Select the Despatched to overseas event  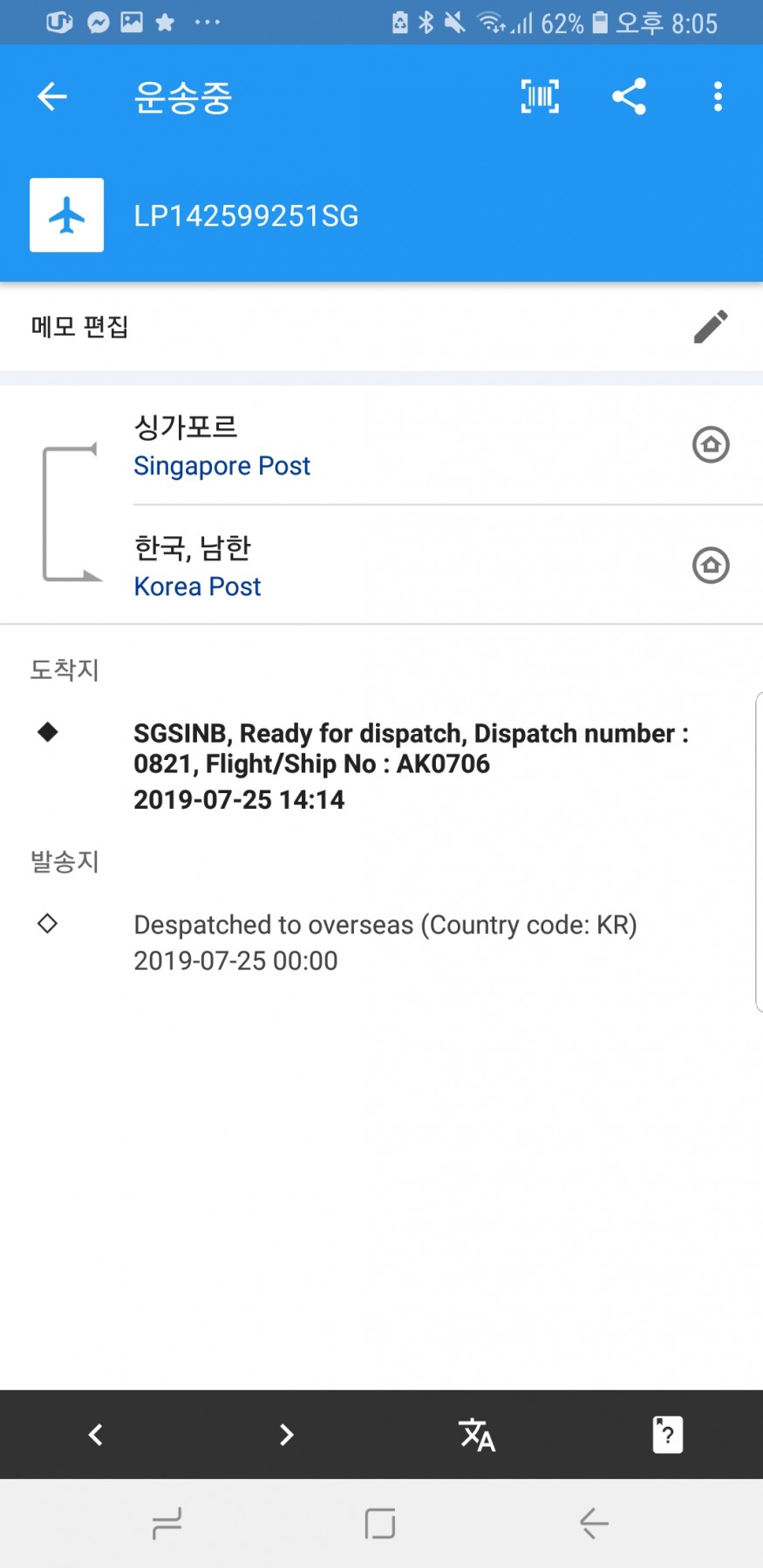pyautogui.click(x=385, y=941)
